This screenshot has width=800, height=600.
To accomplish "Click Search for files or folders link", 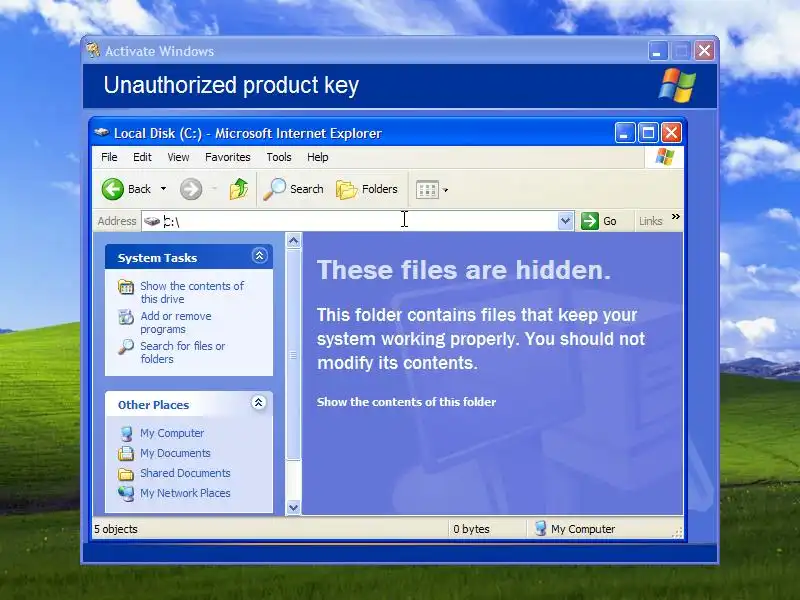I will 183,352.
